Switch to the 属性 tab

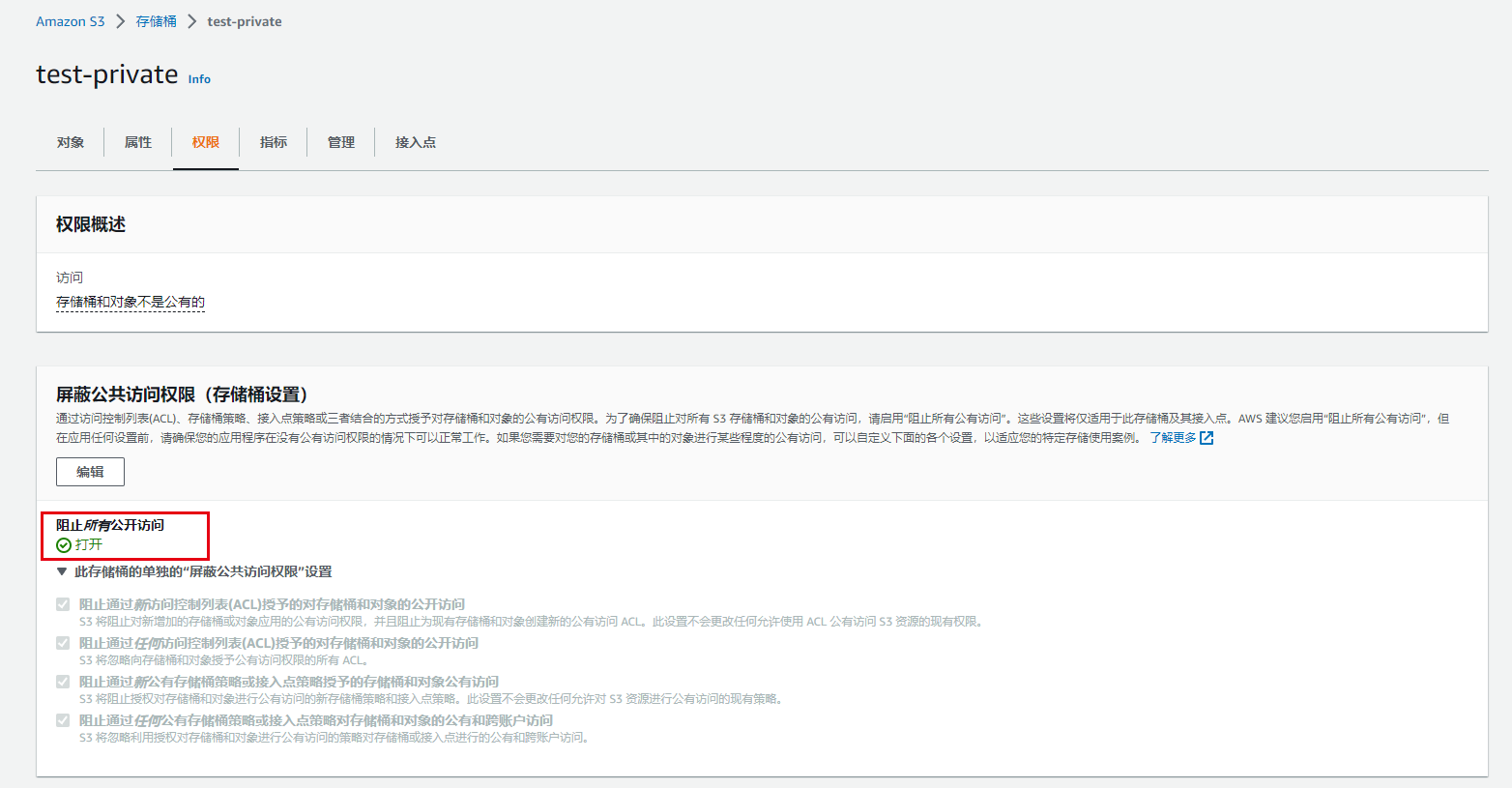[x=138, y=142]
